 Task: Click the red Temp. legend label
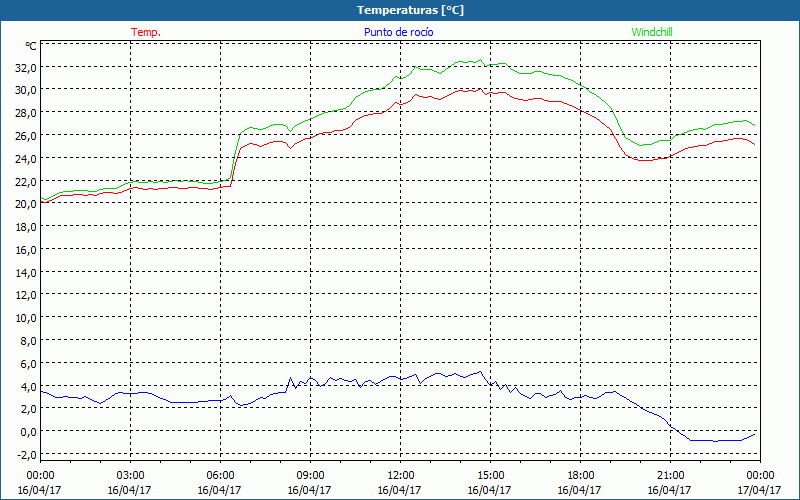click(x=146, y=32)
